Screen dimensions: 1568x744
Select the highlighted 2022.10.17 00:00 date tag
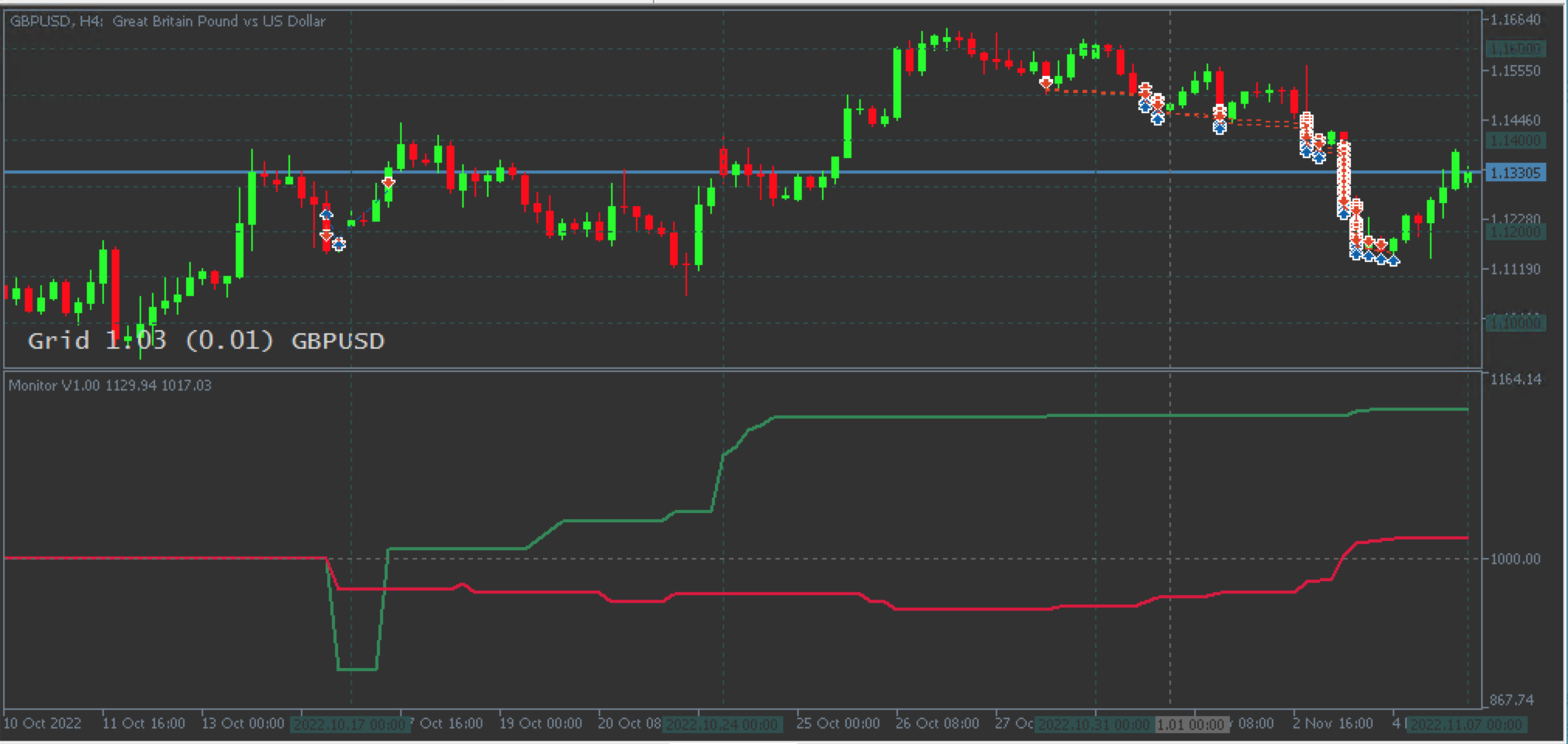point(349,725)
